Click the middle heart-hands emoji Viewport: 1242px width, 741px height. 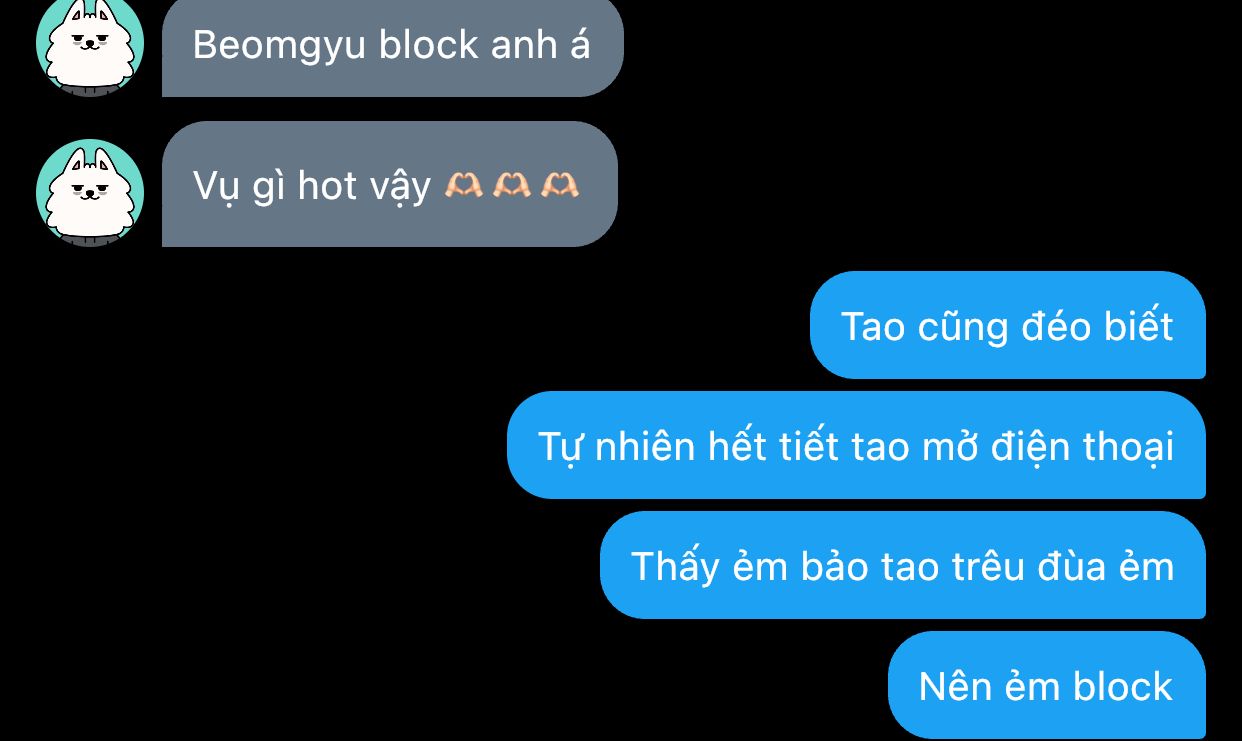click(511, 184)
